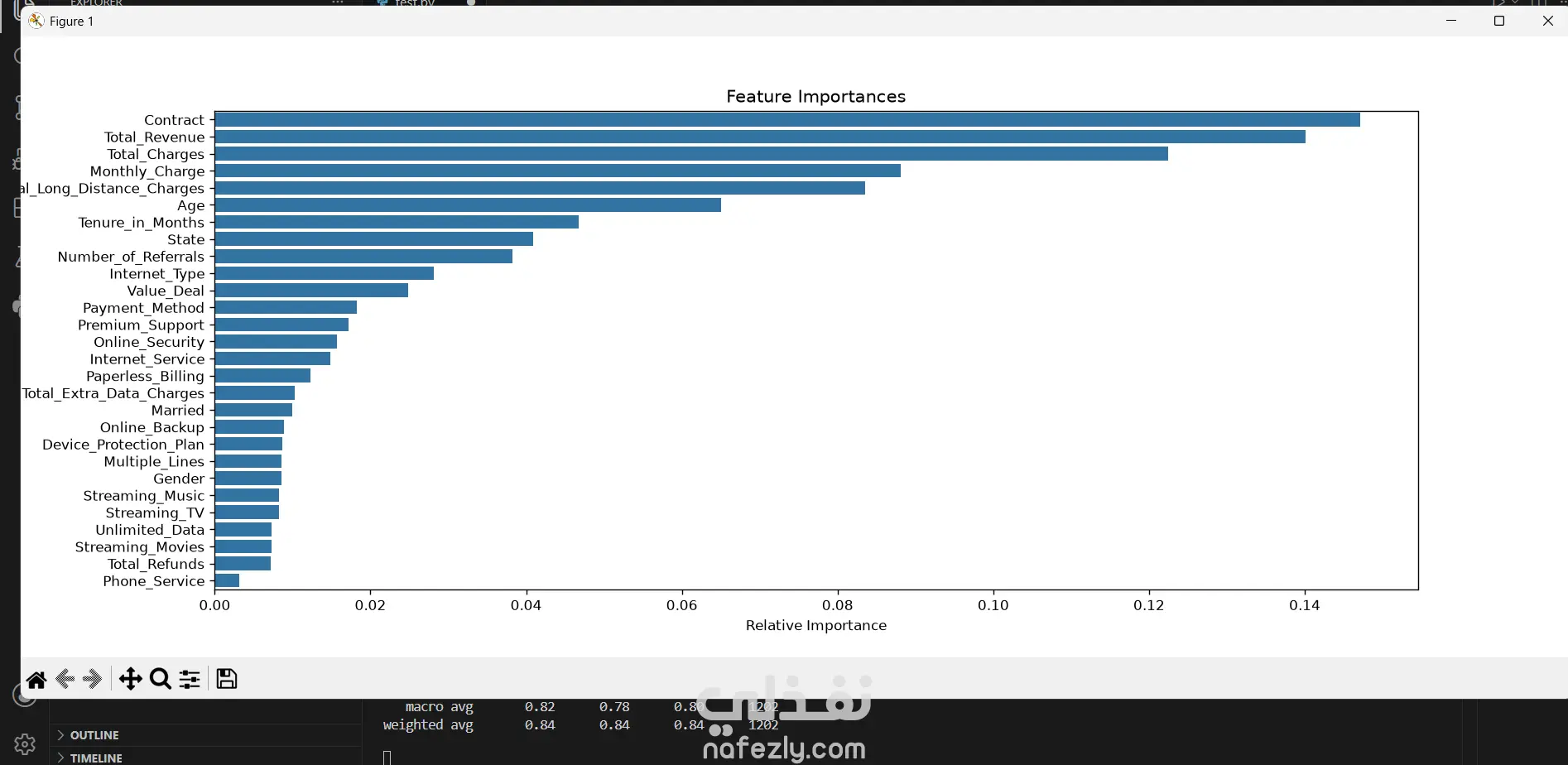This screenshot has width=1568, height=765.
Task: Click the 0.08 x-axis tick label
Action: click(838, 605)
